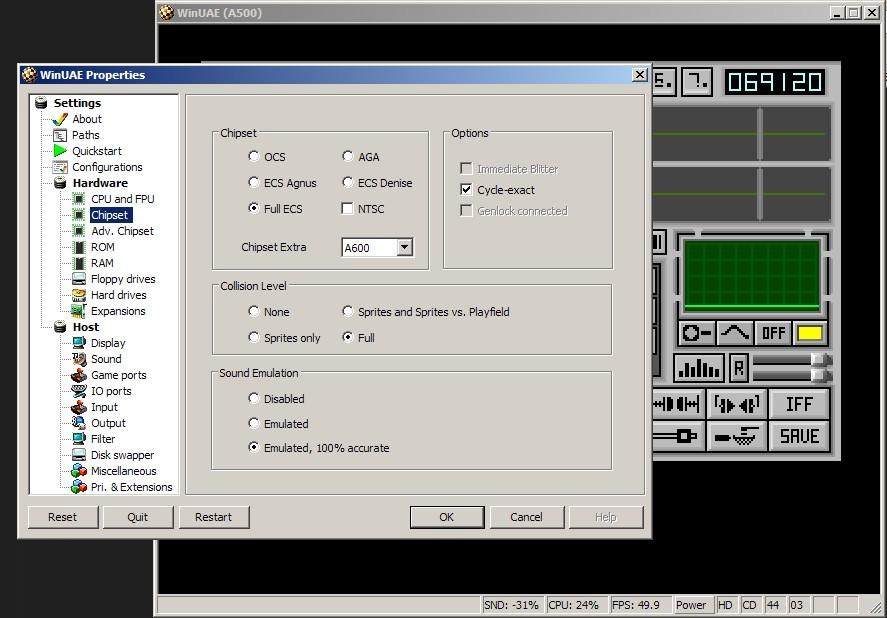887x618 pixels.
Task: Click the yellow color indicator box
Action: pos(809,333)
